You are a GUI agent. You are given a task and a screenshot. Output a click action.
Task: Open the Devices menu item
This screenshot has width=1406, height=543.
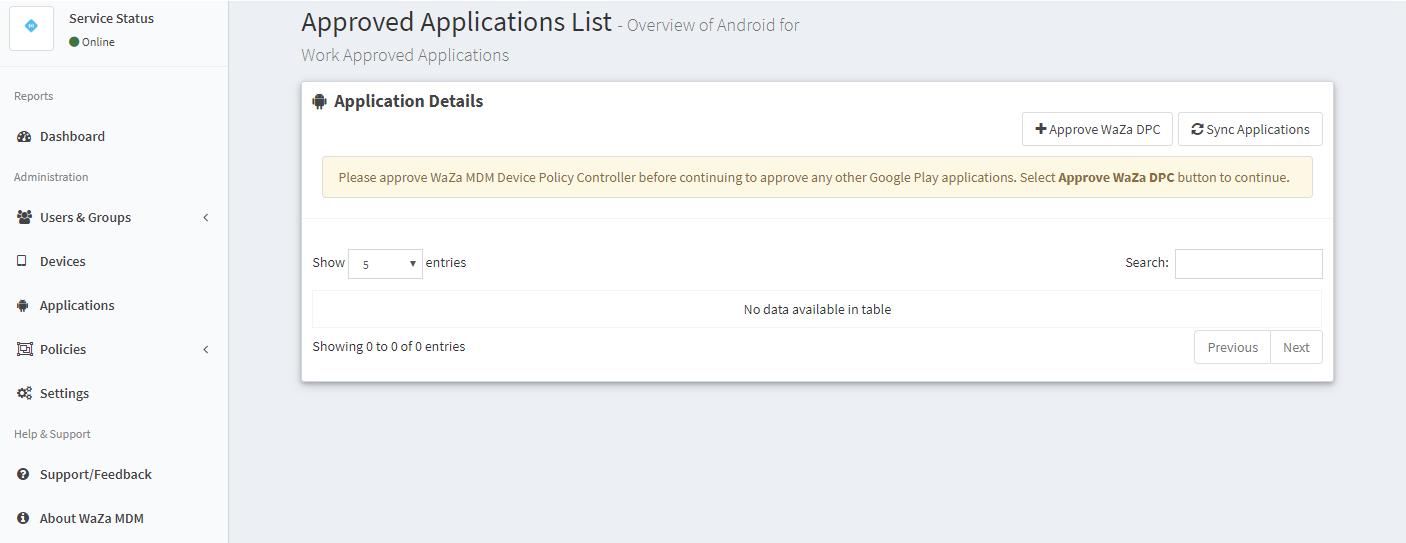click(x=63, y=261)
